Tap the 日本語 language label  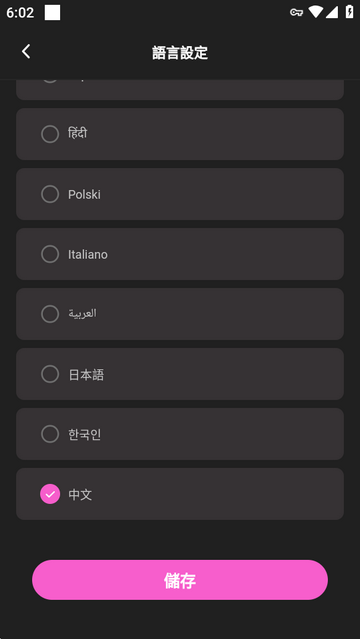click(86, 375)
